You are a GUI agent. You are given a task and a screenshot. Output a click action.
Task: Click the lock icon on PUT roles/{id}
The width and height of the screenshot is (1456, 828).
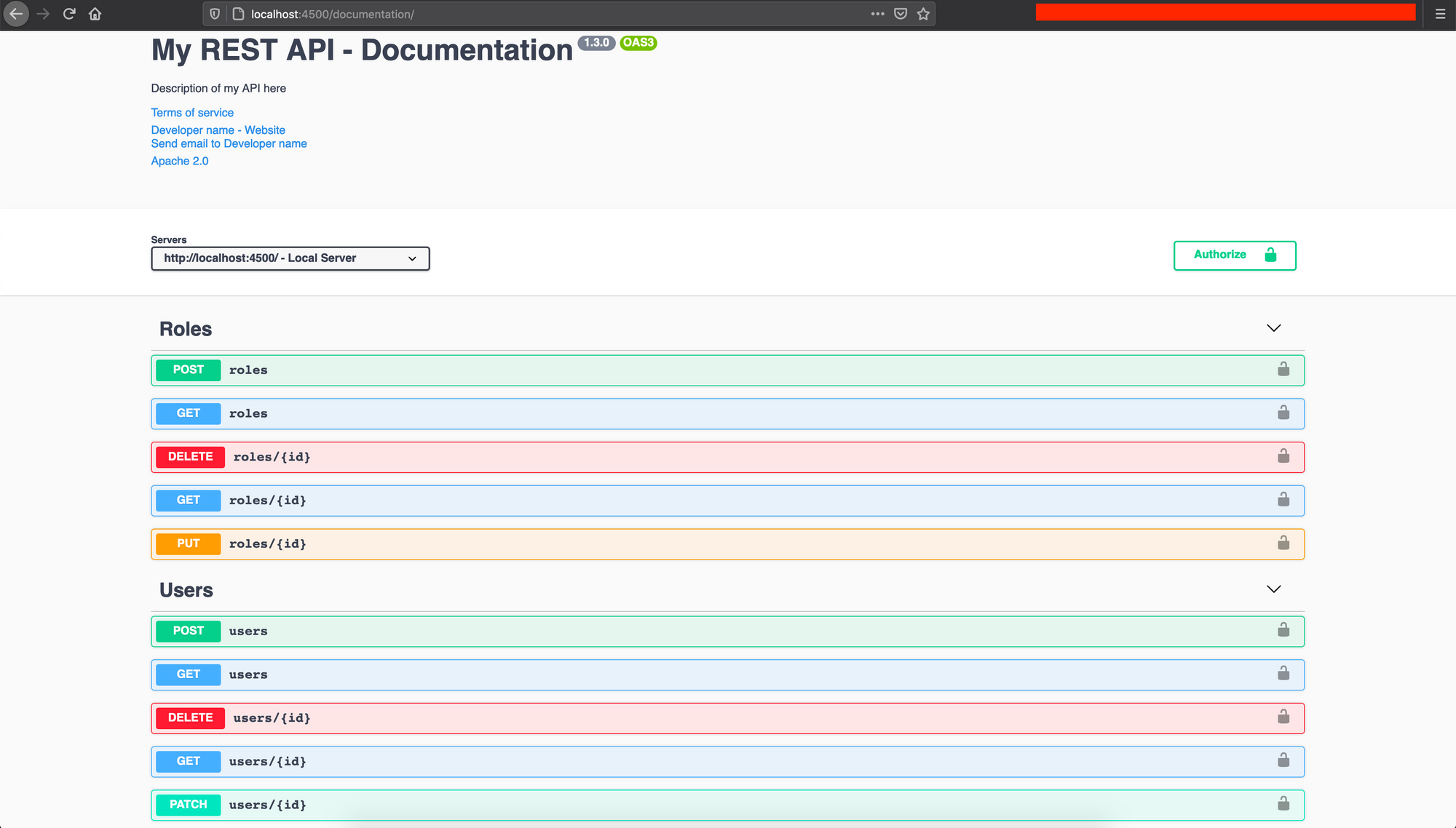coord(1283,543)
